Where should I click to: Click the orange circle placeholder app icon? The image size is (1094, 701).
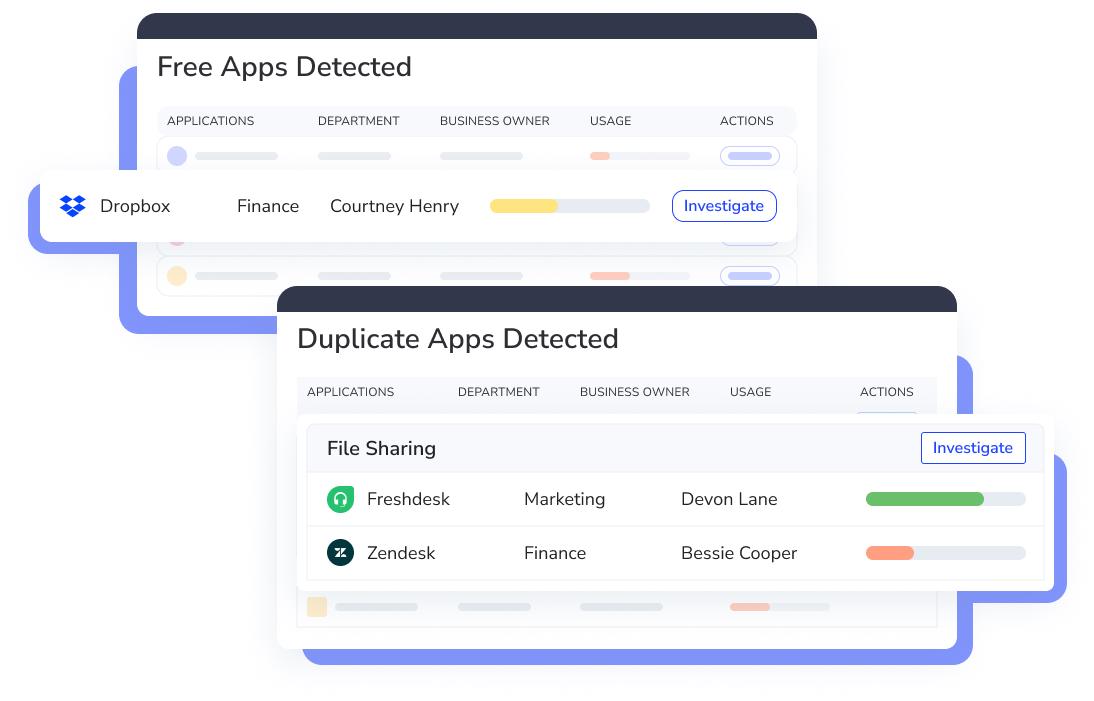[x=177, y=276]
